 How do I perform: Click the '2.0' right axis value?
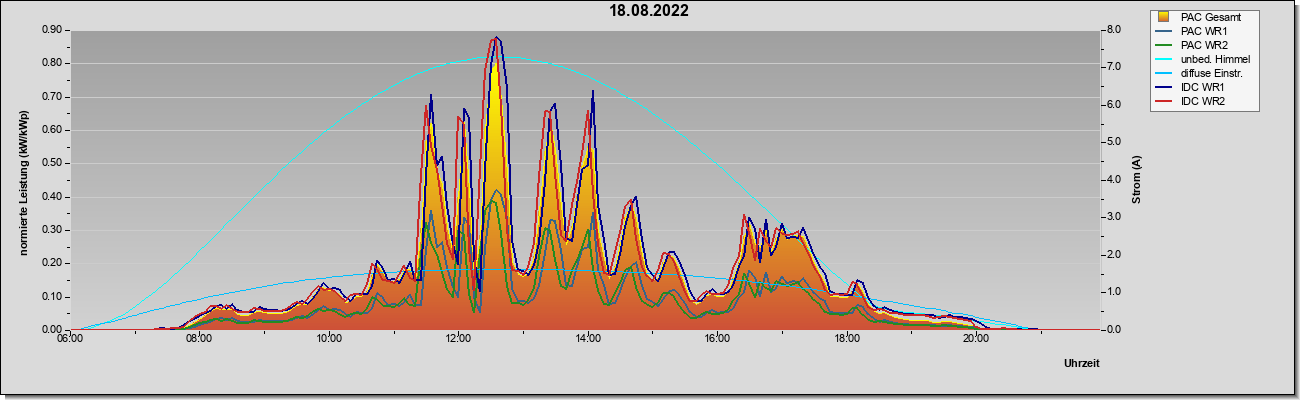coord(1113,255)
